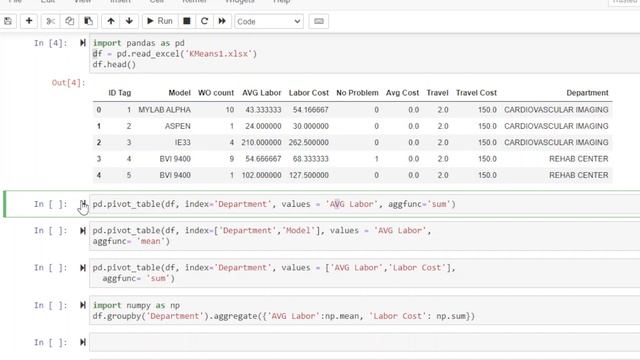Image resolution: width=640 pixels, height=360 pixels.
Task: Select the IE33 model cell
Action: (182, 142)
